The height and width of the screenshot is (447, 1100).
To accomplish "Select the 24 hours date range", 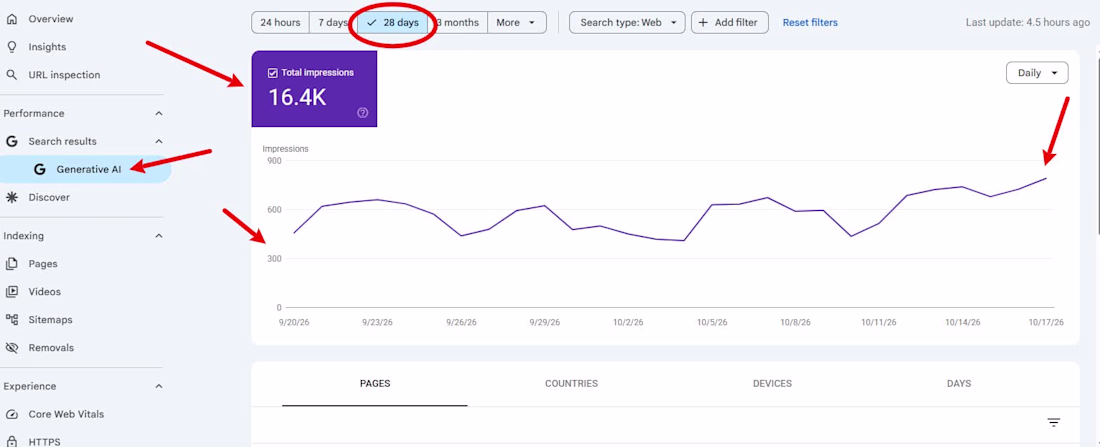I will (x=281, y=22).
